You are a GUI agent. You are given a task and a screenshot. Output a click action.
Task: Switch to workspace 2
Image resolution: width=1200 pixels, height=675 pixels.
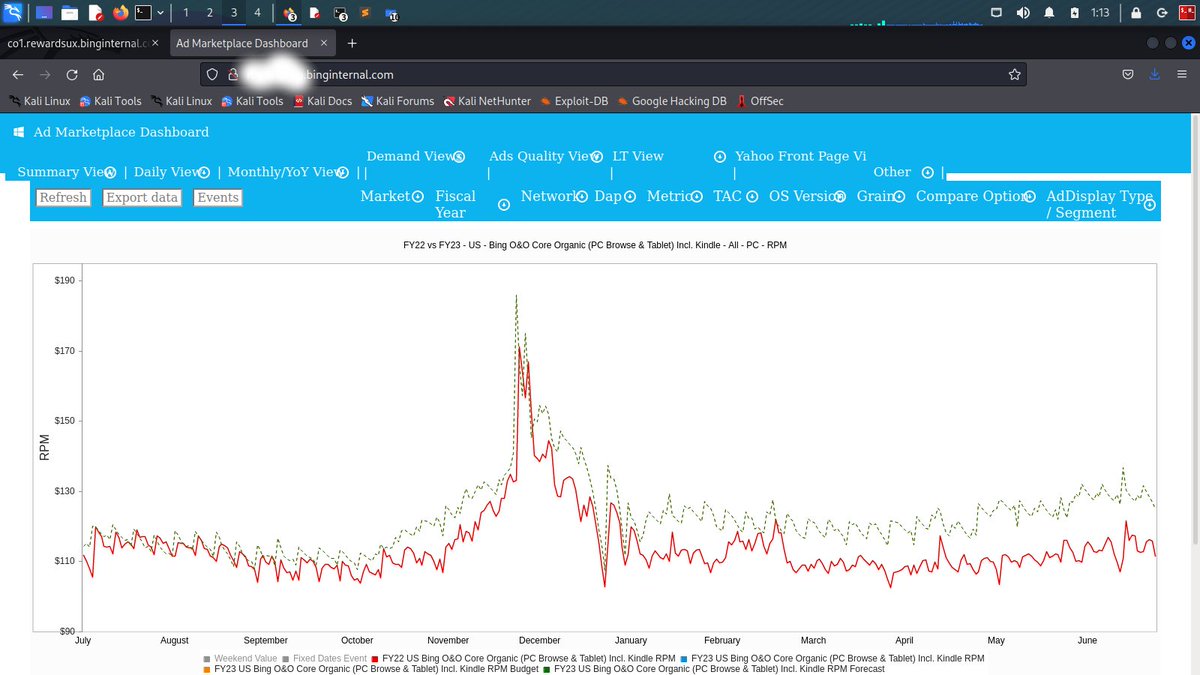click(x=209, y=13)
